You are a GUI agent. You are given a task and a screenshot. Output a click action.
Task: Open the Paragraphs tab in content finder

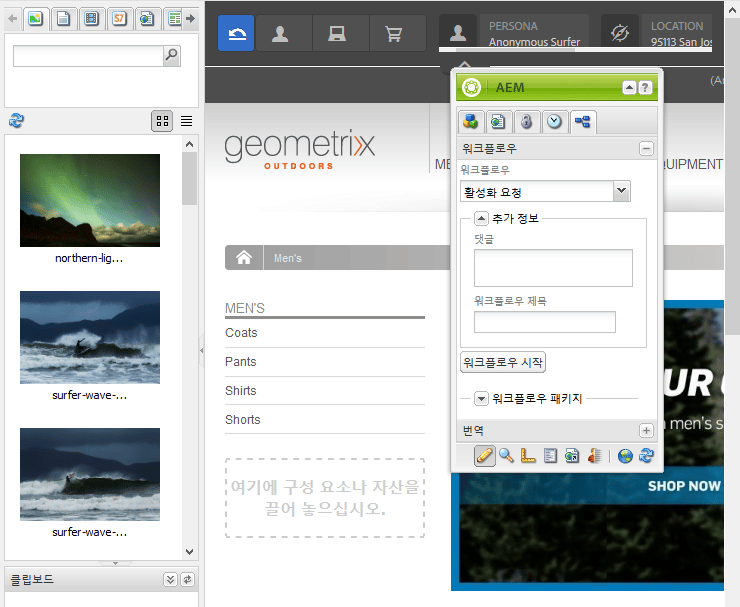pyautogui.click(x=174, y=18)
